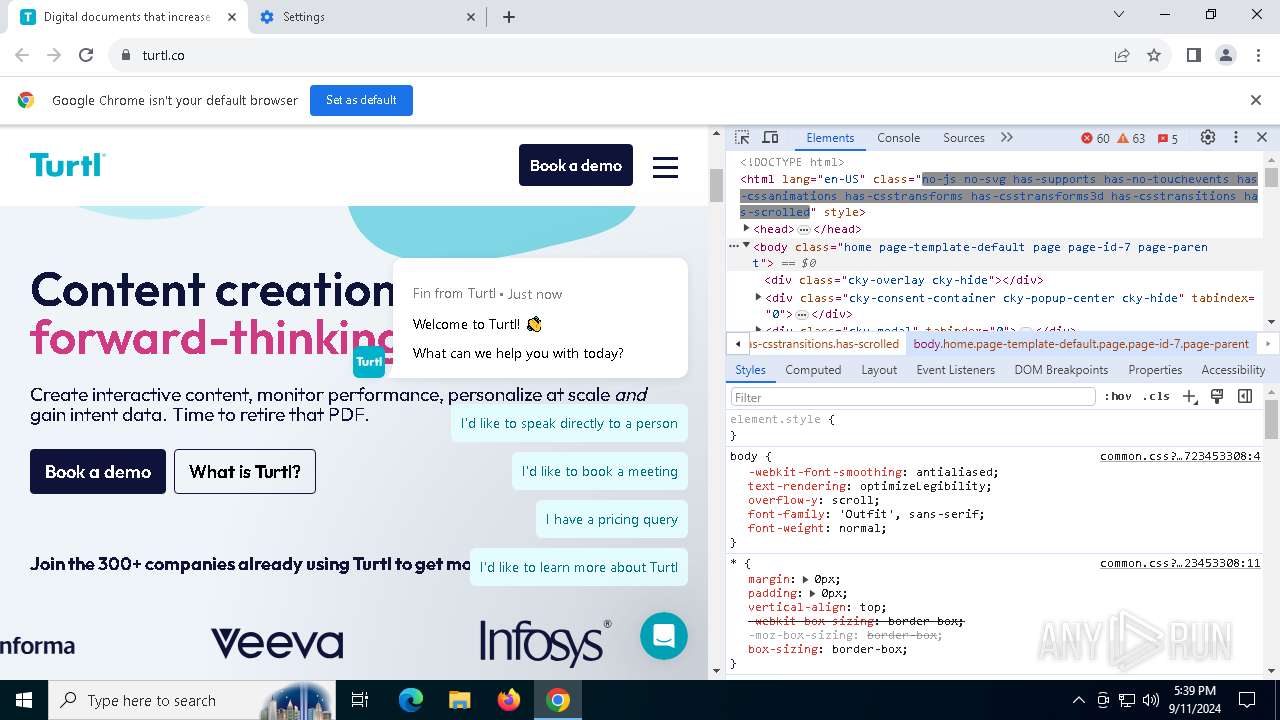Click the share page icon in address bar
This screenshot has height=720, width=1280.
click(x=1122, y=55)
